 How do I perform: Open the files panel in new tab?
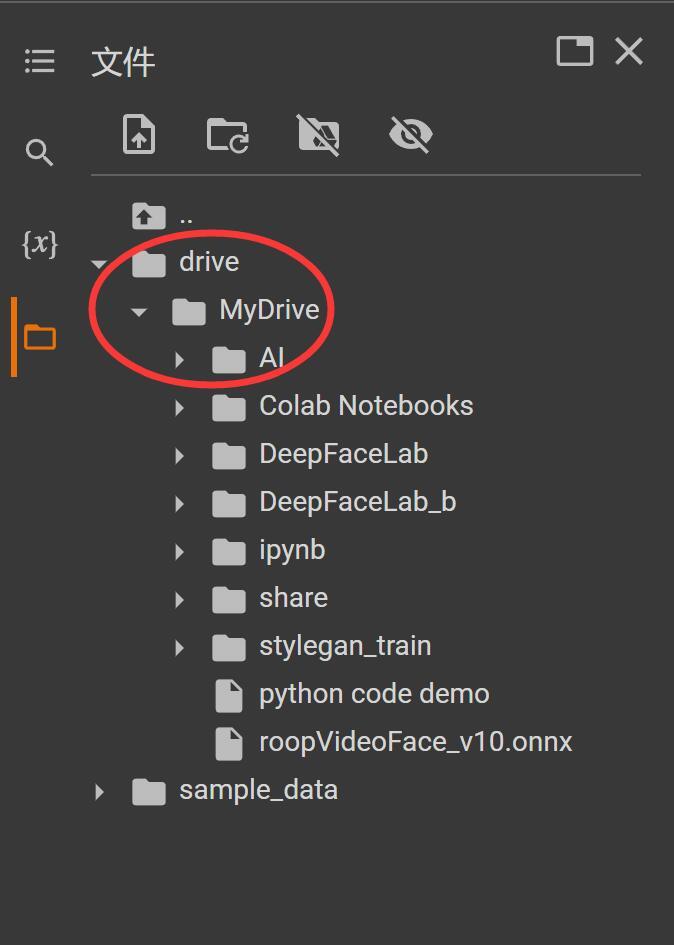(x=575, y=51)
